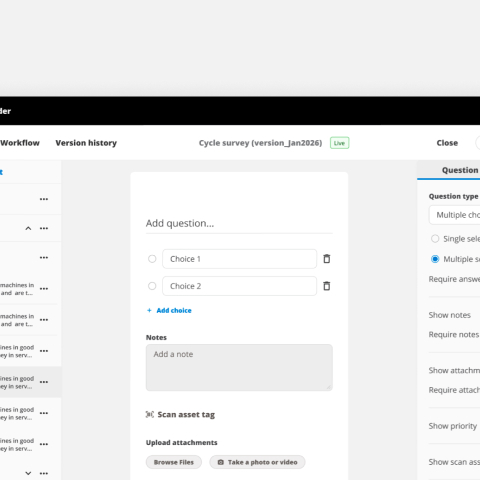Click the plus icon beside Add choice
The image size is (480, 480).
click(x=149, y=310)
